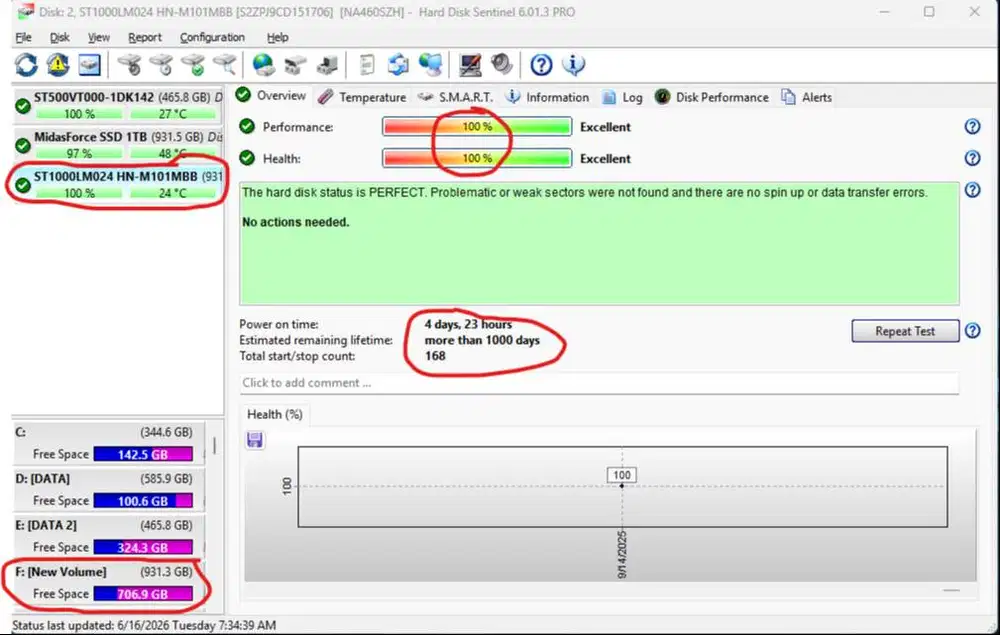The width and height of the screenshot is (1000, 635).
Task: Select the MidasForce SSD 1TB disk
Action: tap(118, 145)
